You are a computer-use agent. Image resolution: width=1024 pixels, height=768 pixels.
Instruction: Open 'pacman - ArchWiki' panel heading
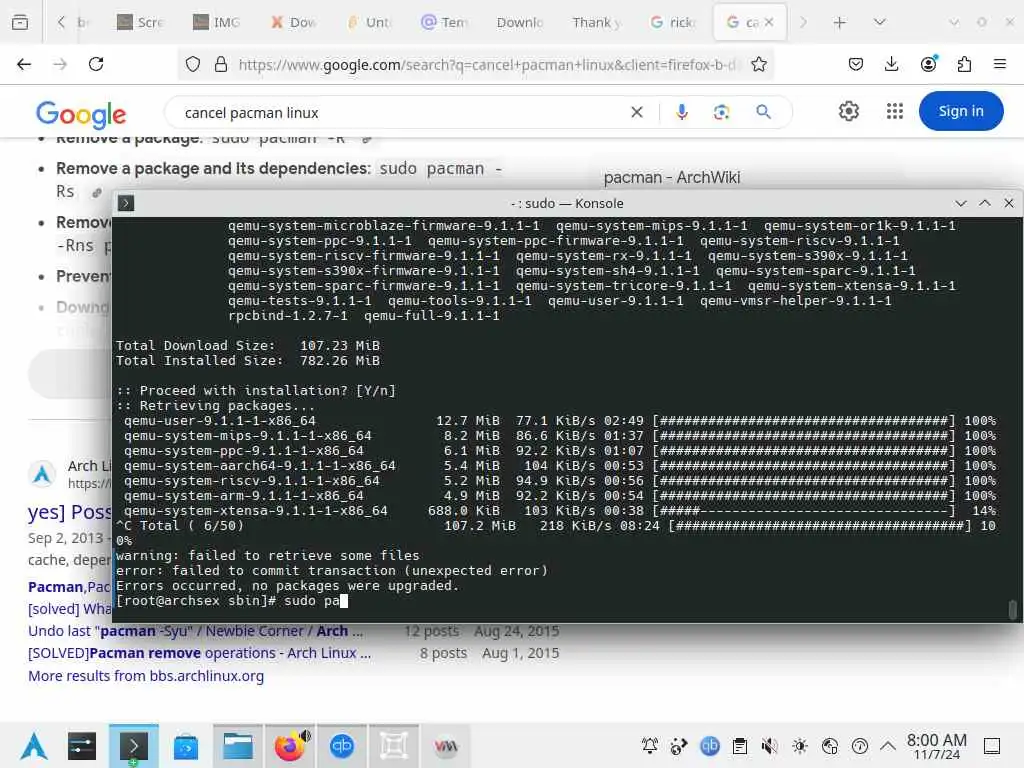pyautogui.click(x=672, y=177)
